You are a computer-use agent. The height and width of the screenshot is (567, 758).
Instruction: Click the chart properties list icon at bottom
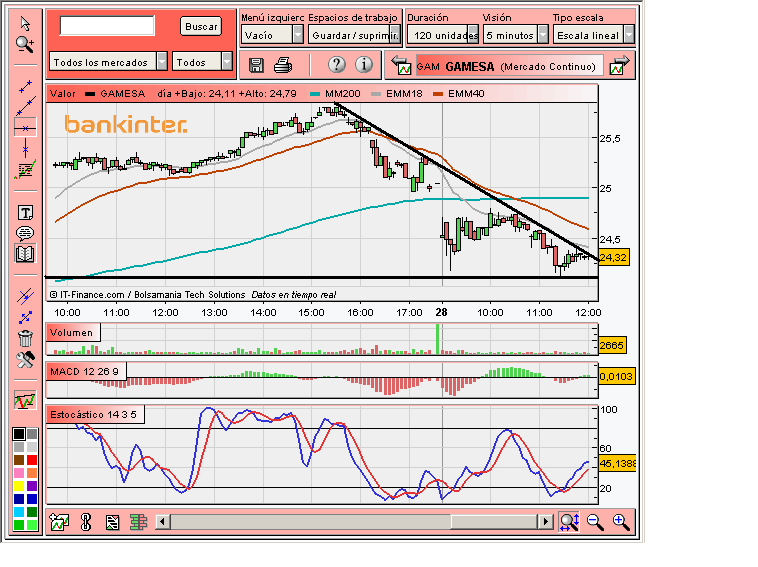coord(112,523)
